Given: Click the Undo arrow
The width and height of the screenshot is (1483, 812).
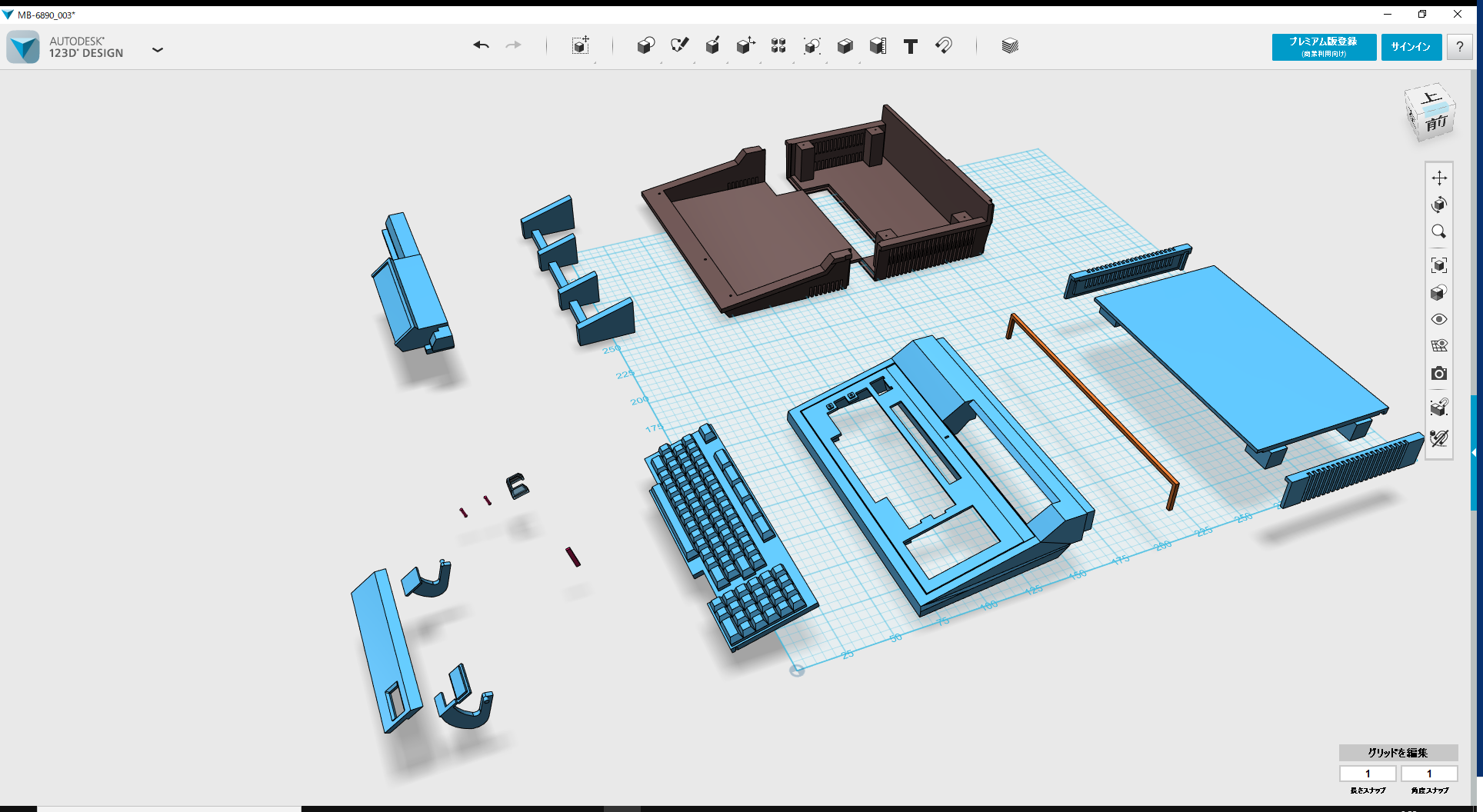Looking at the screenshot, I should click(481, 46).
